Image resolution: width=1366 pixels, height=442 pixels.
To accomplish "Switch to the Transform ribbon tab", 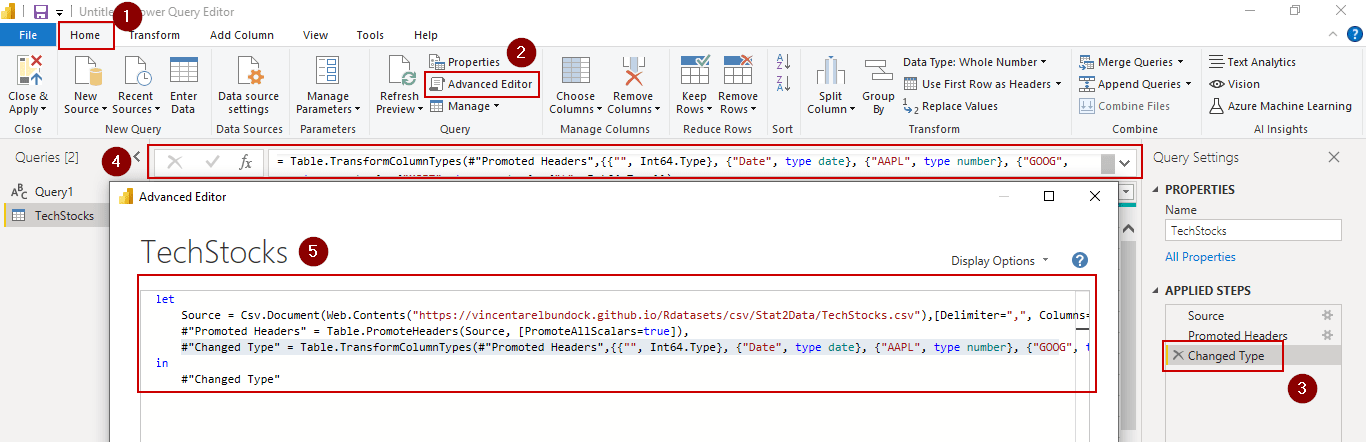I will [x=154, y=35].
